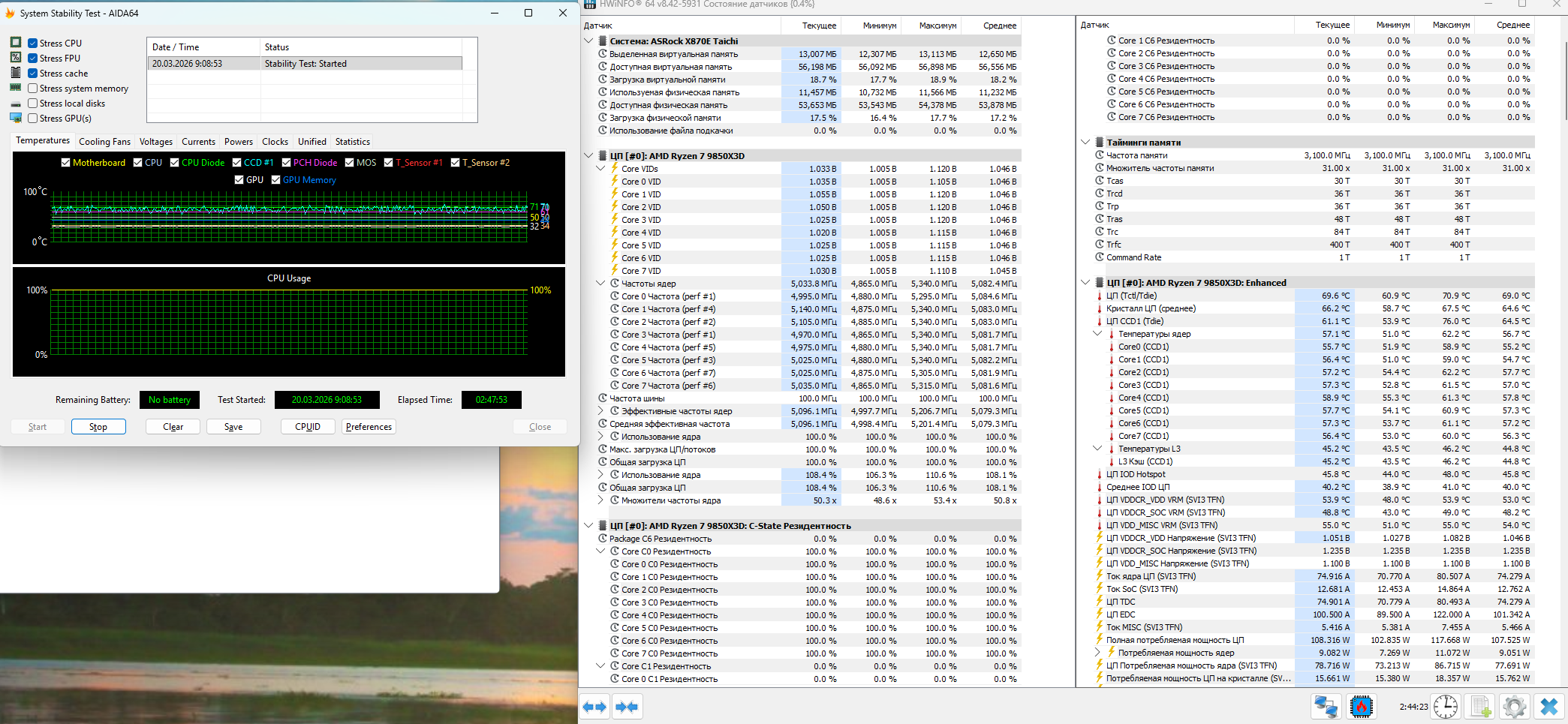Click the Date / Time column header
This screenshot has width=1568, height=724.
click(x=204, y=47)
